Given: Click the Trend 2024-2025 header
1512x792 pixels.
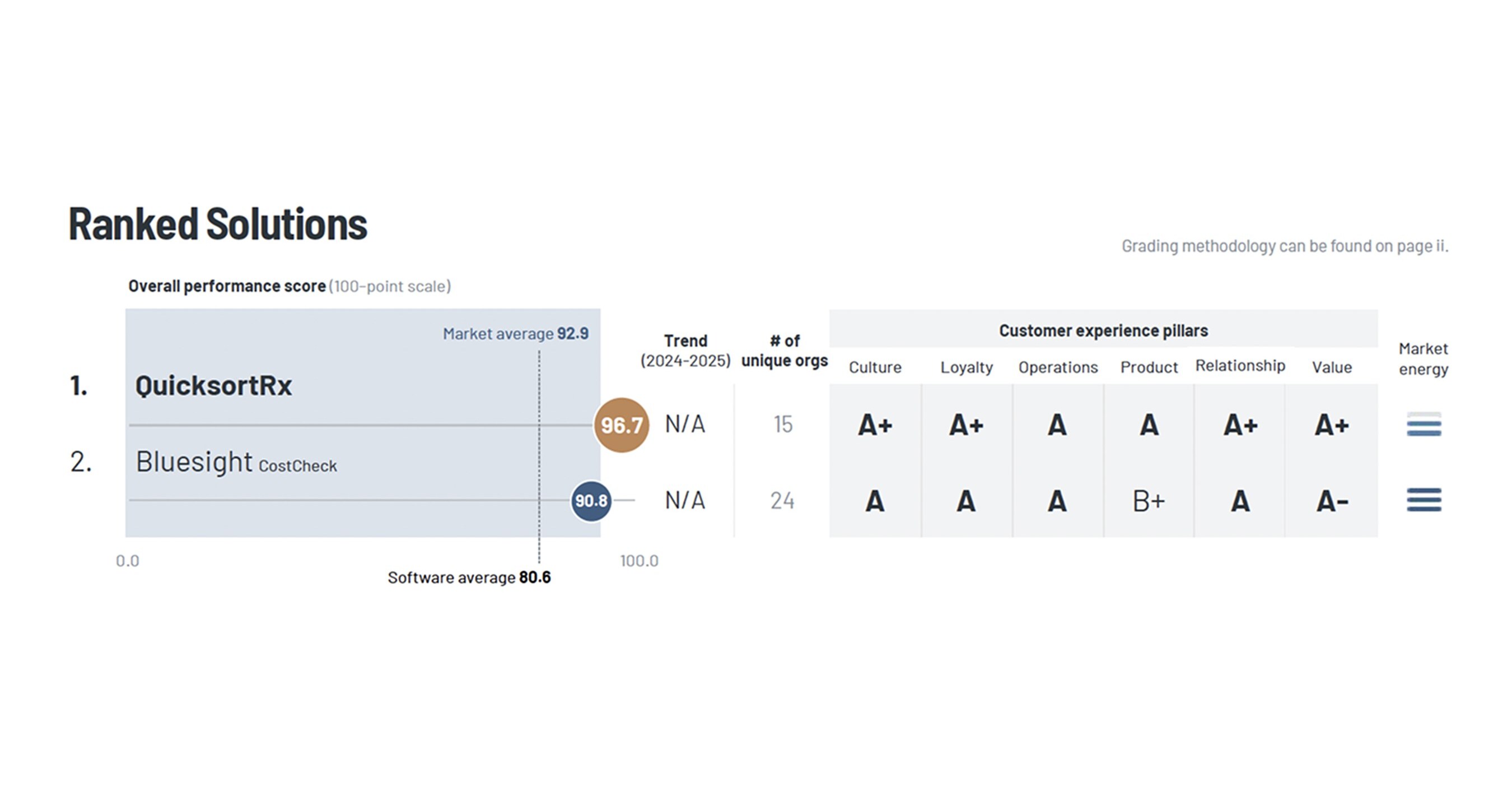Looking at the screenshot, I should (685, 351).
